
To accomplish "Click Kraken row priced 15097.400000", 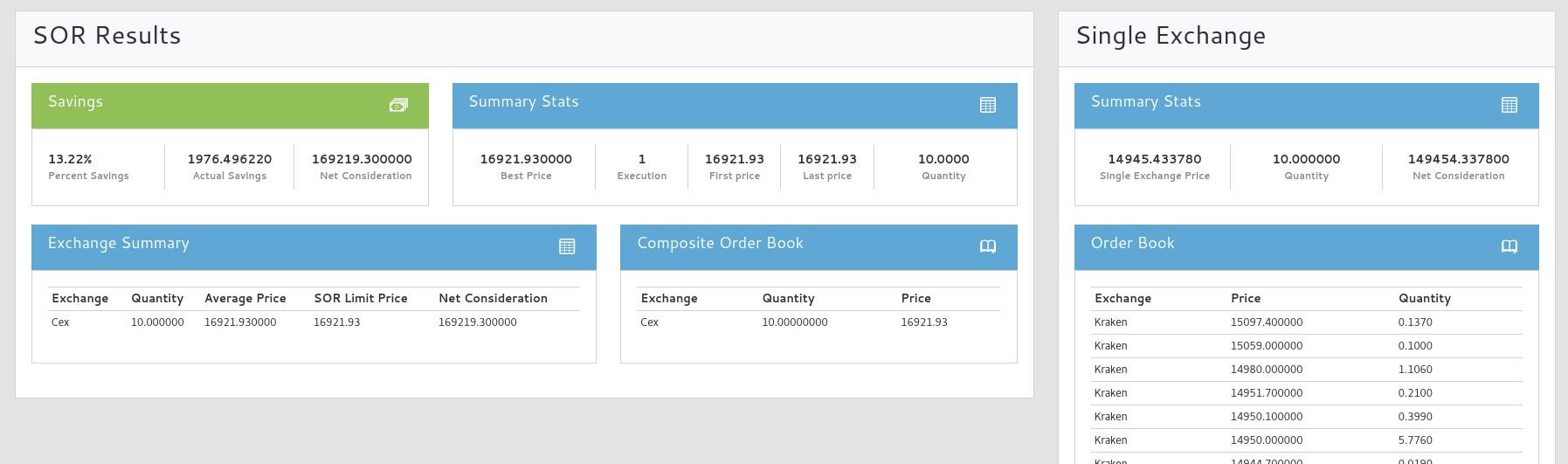I will coord(1307,322).
